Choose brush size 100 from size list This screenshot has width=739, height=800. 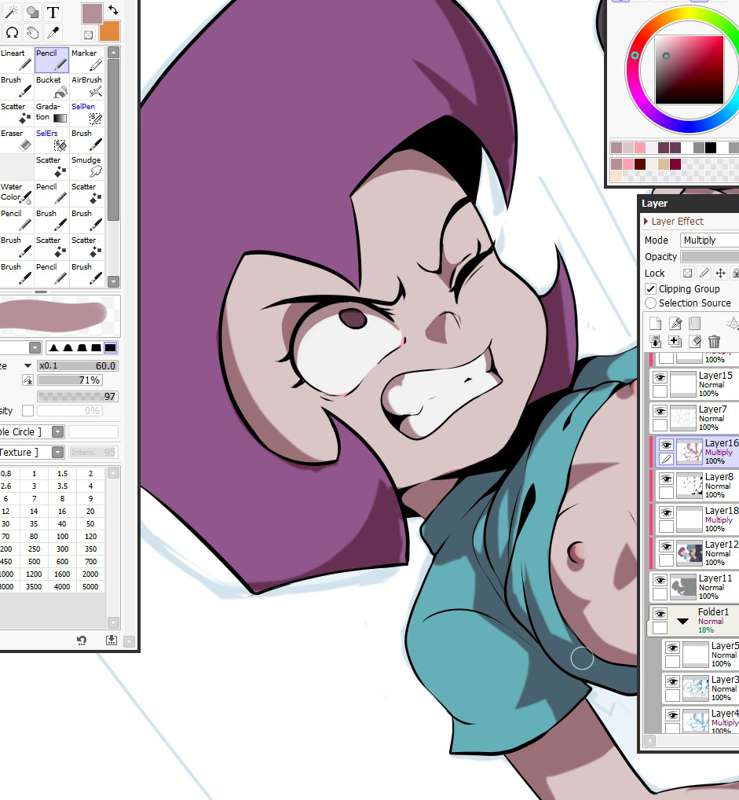tap(62, 536)
